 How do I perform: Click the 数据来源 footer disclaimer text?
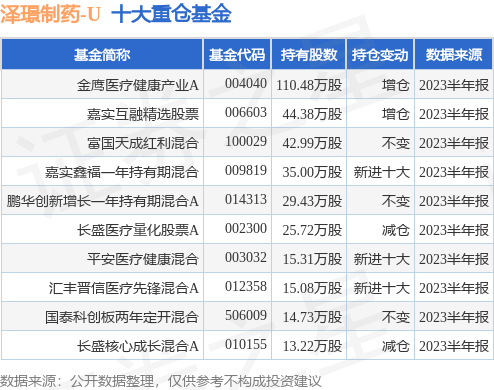(161, 381)
